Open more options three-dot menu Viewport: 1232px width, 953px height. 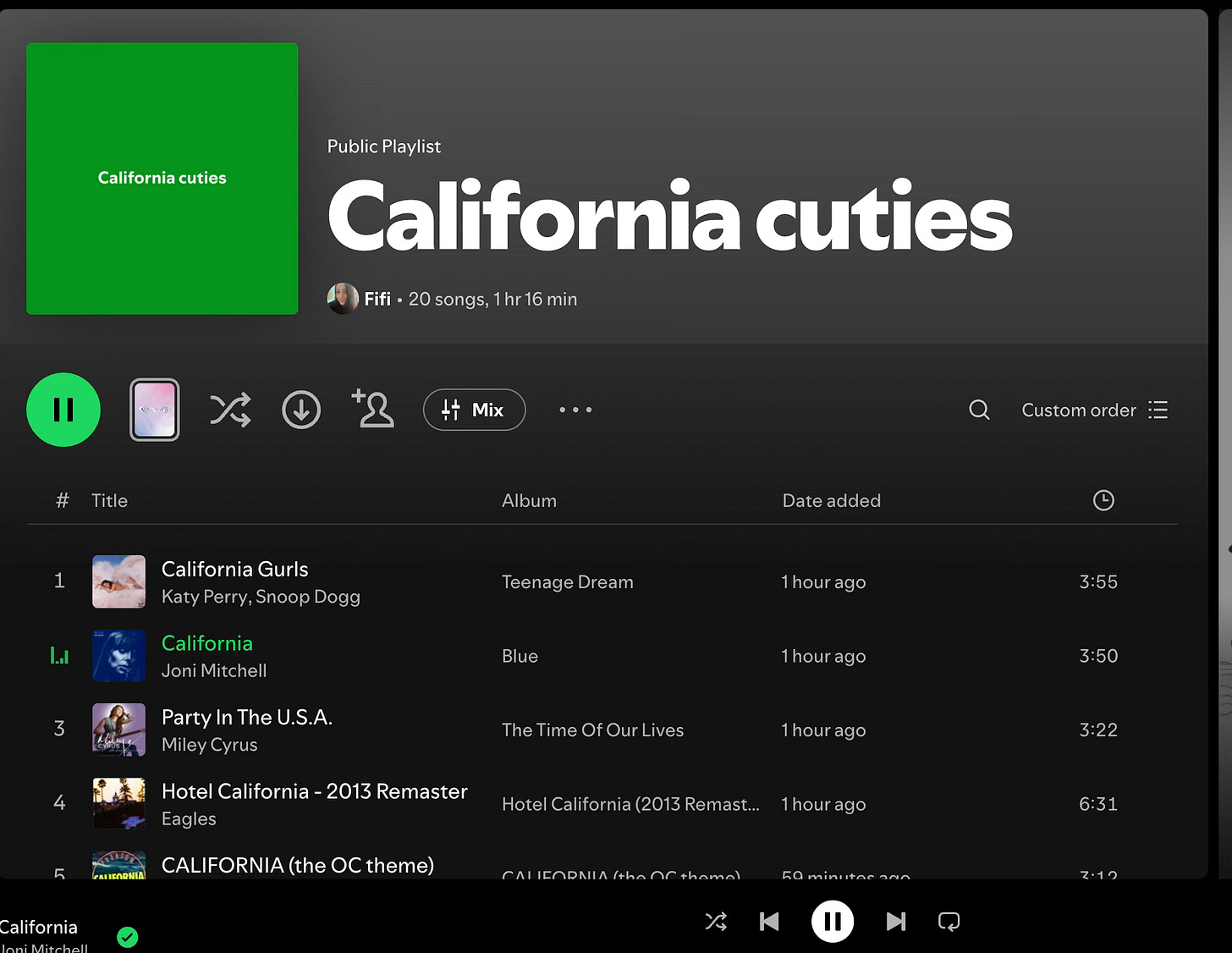[575, 410]
